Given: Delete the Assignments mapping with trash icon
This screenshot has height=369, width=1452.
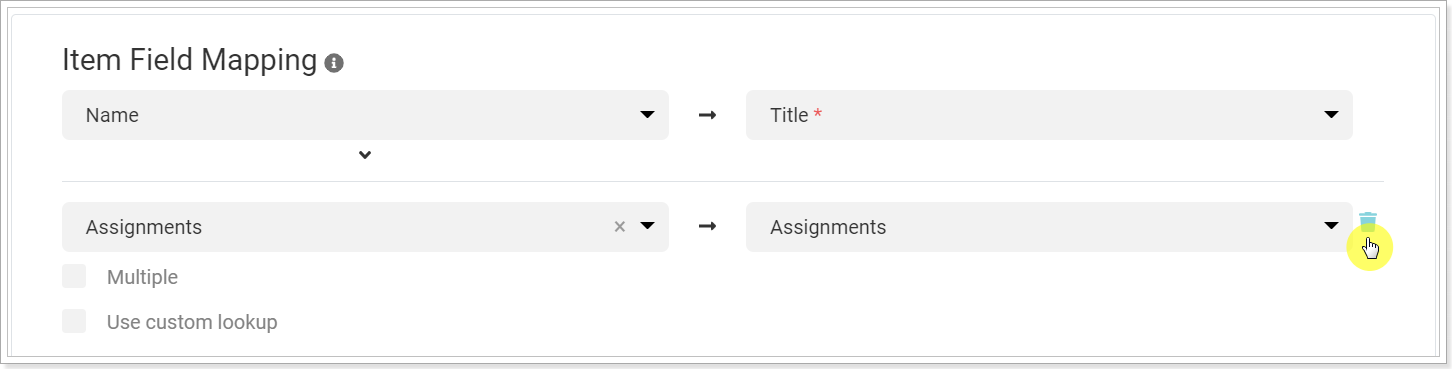Looking at the screenshot, I should tap(1368, 222).
